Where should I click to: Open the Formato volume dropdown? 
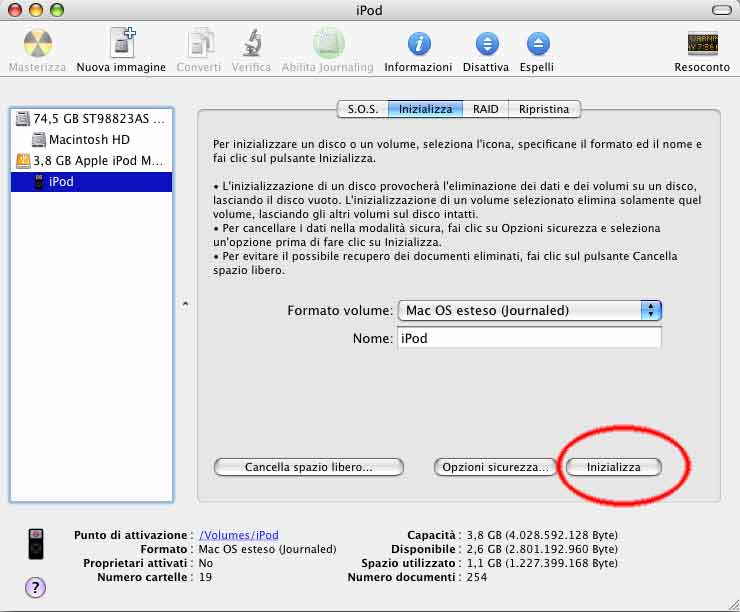[530, 310]
